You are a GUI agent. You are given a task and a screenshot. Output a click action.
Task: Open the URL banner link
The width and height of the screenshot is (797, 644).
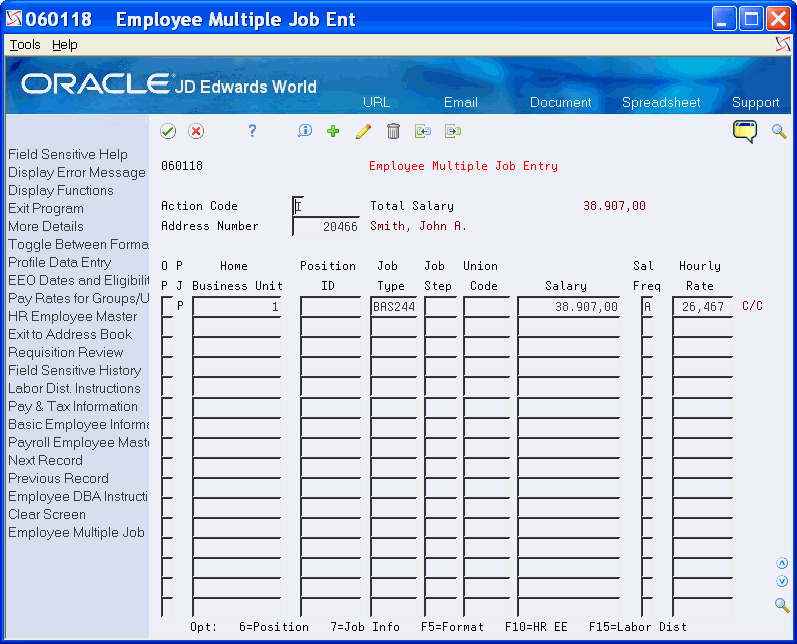coord(376,102)
